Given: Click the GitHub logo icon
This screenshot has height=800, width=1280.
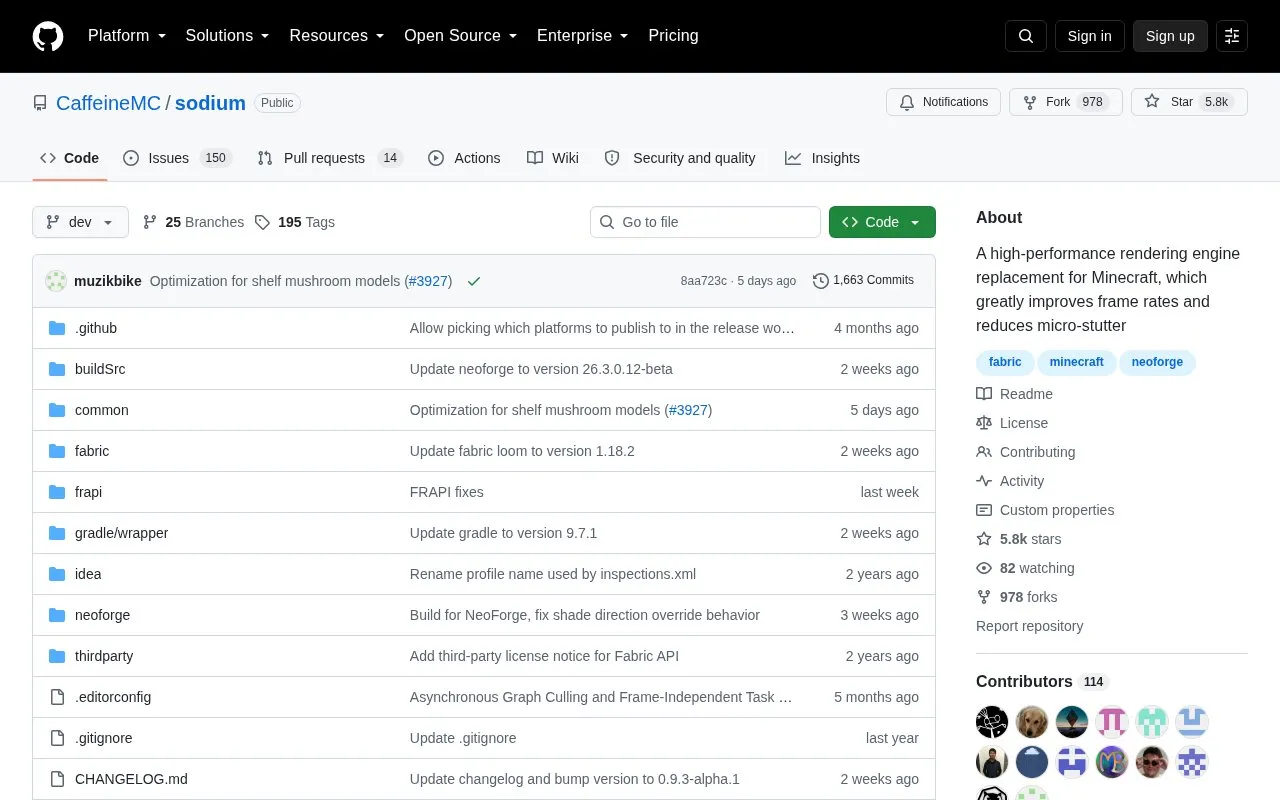Looking at the screenshot, I should coord(48,36).
